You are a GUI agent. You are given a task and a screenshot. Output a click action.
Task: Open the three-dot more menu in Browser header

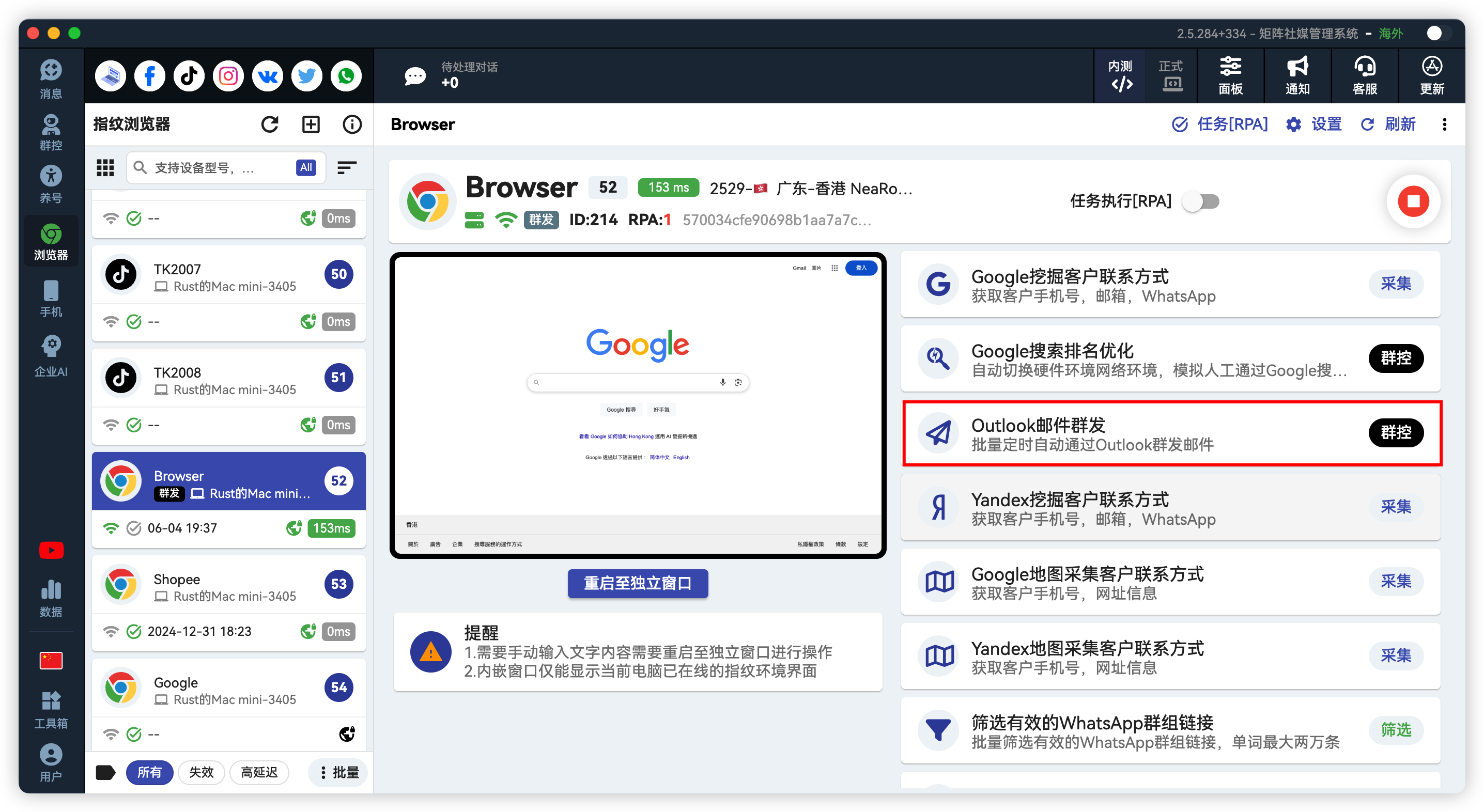tap(1444, 124)
